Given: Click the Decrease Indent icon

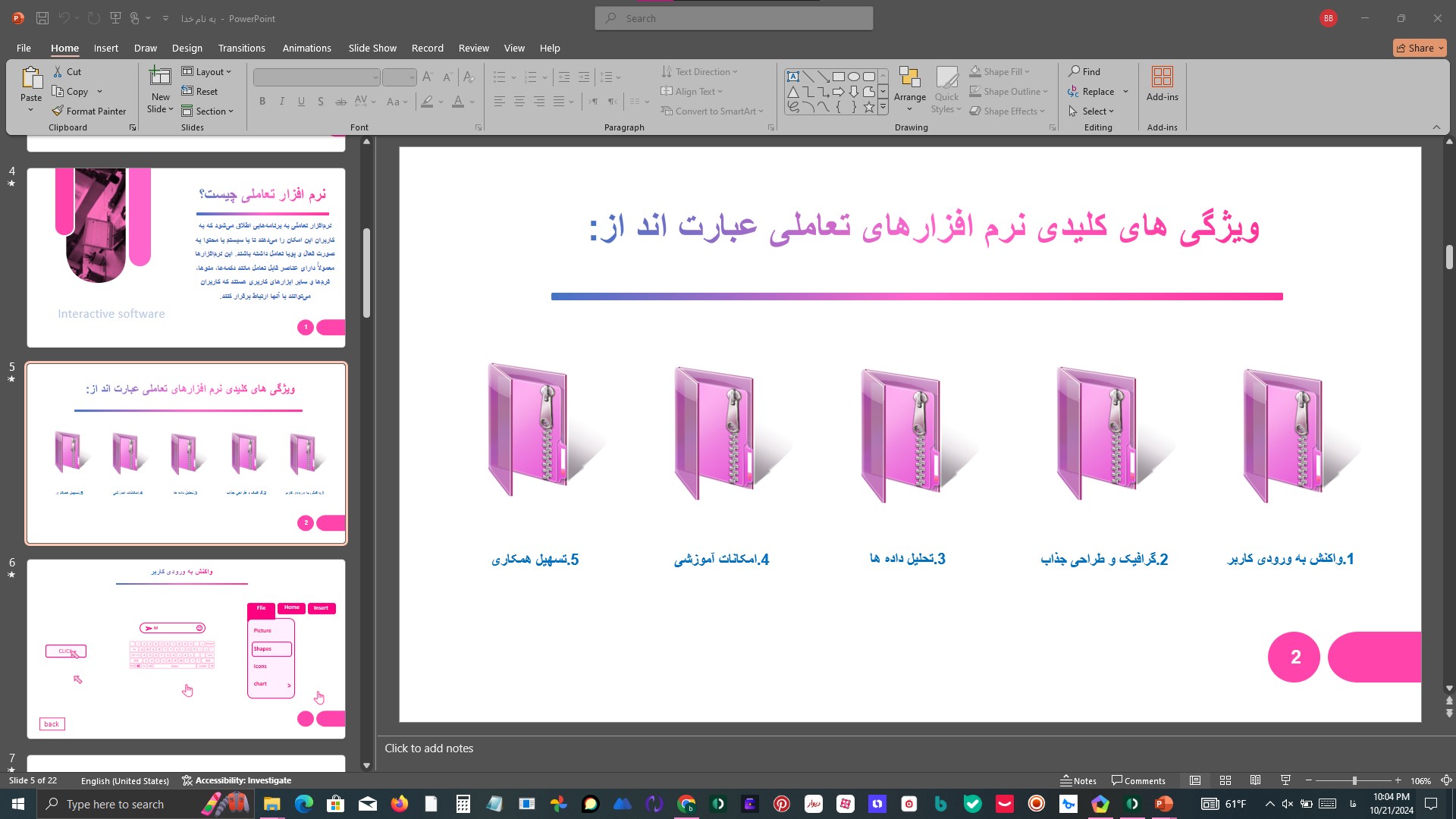Looking at the screenshot, I should point(564,77).
